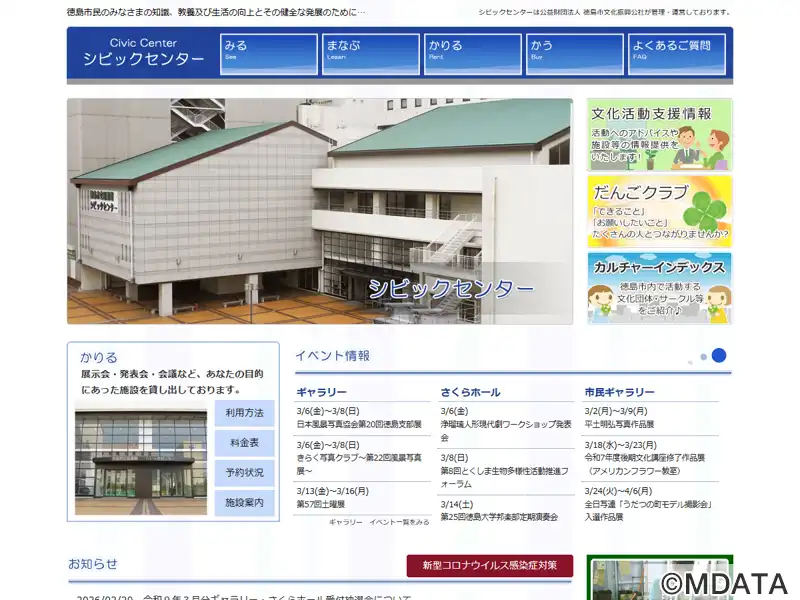Click the 料金表 button
Screen dimensions: 800x600
244,443
